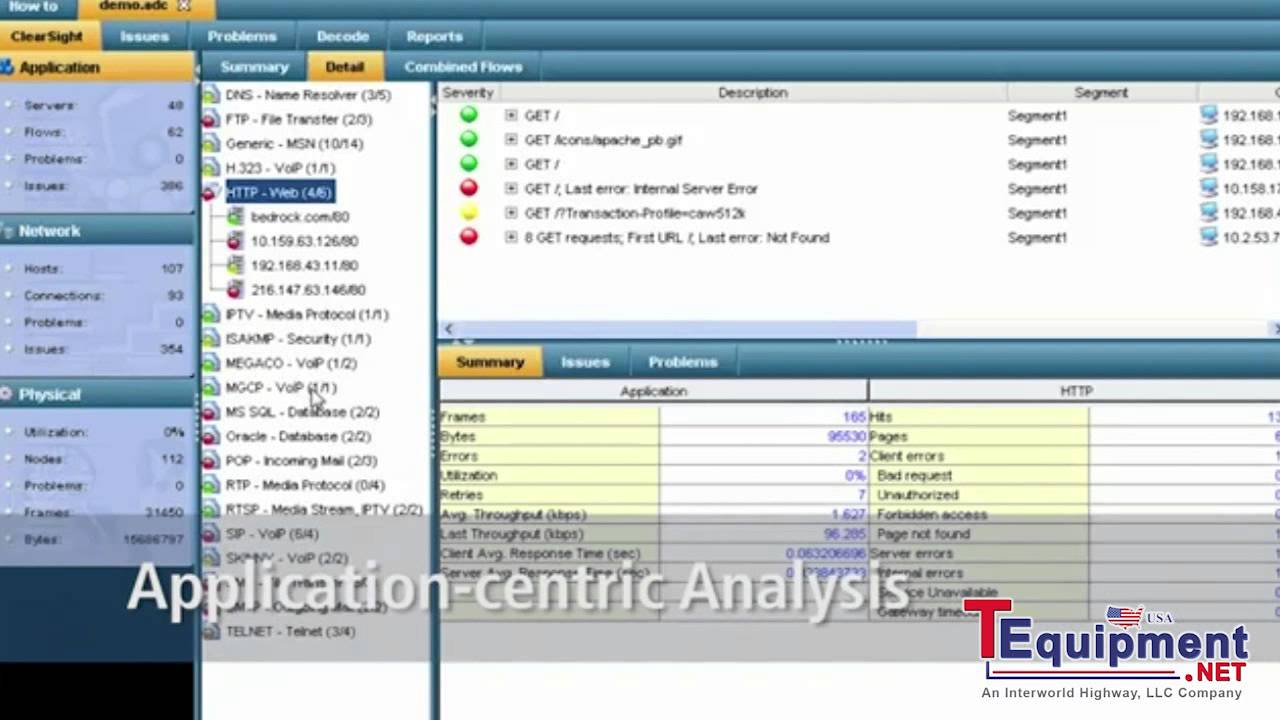Open the lower Issues tab
Screen dimensions: 1280x720
click(x=585, y=362)
